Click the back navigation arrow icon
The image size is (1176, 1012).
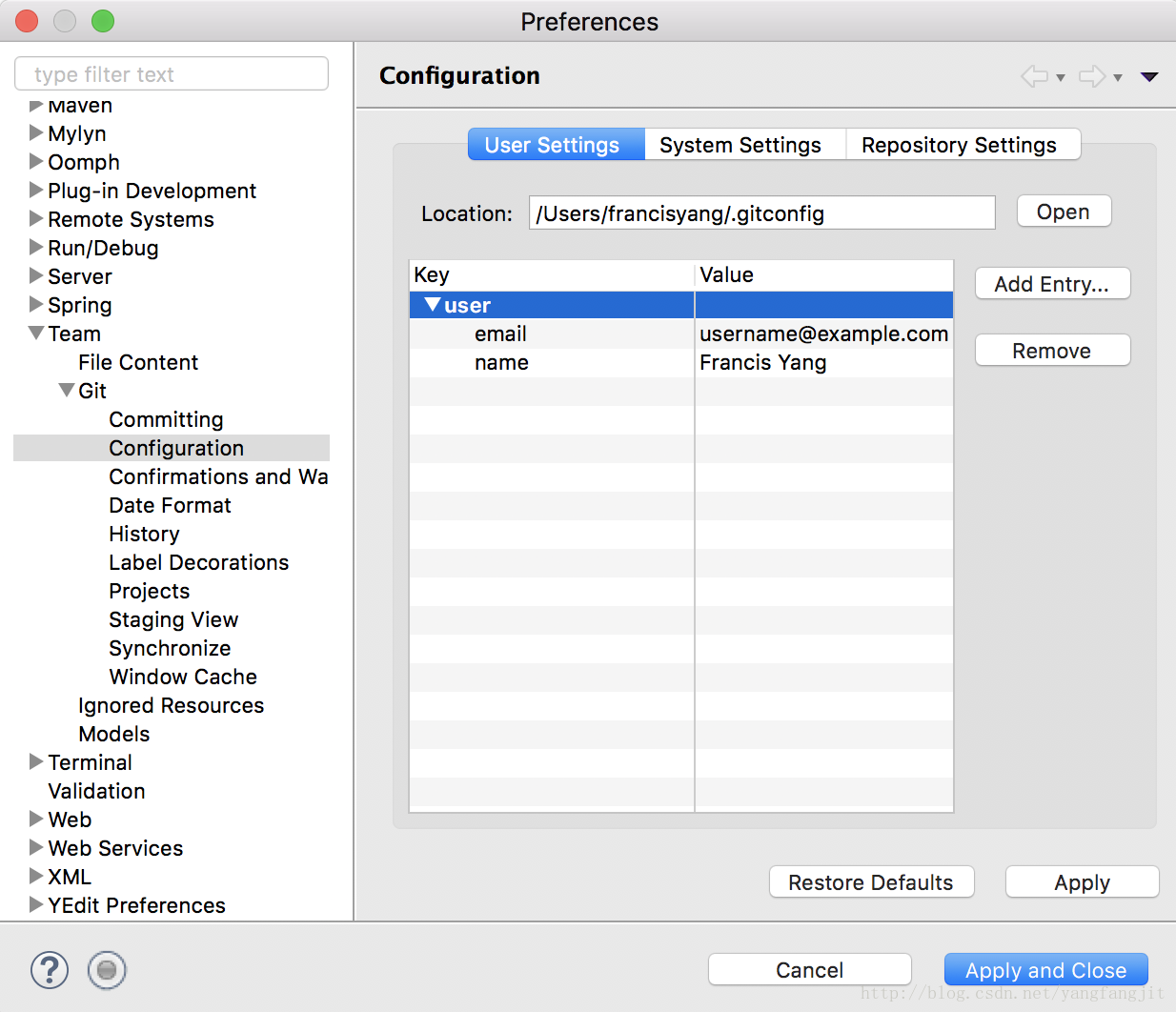pos(1033,76)
